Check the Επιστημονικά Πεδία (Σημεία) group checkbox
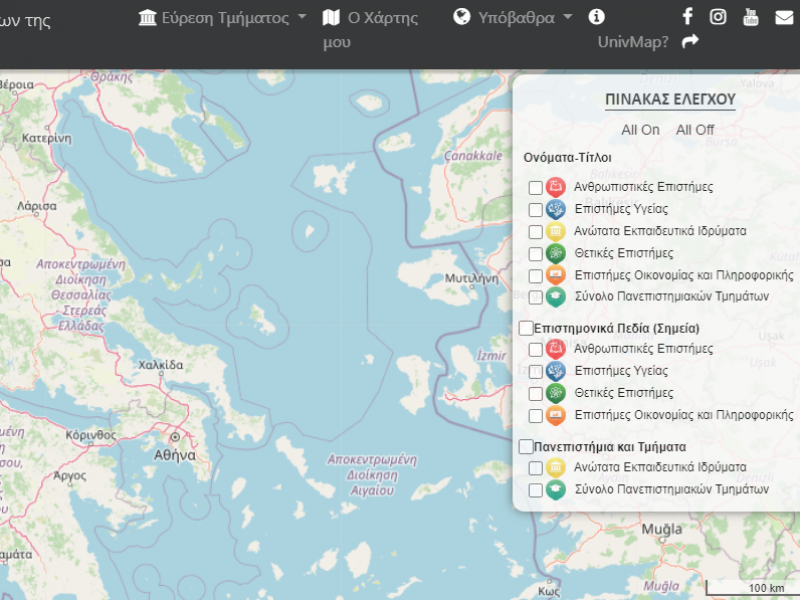This screenshot has height=600, width=800. (526, 328)
